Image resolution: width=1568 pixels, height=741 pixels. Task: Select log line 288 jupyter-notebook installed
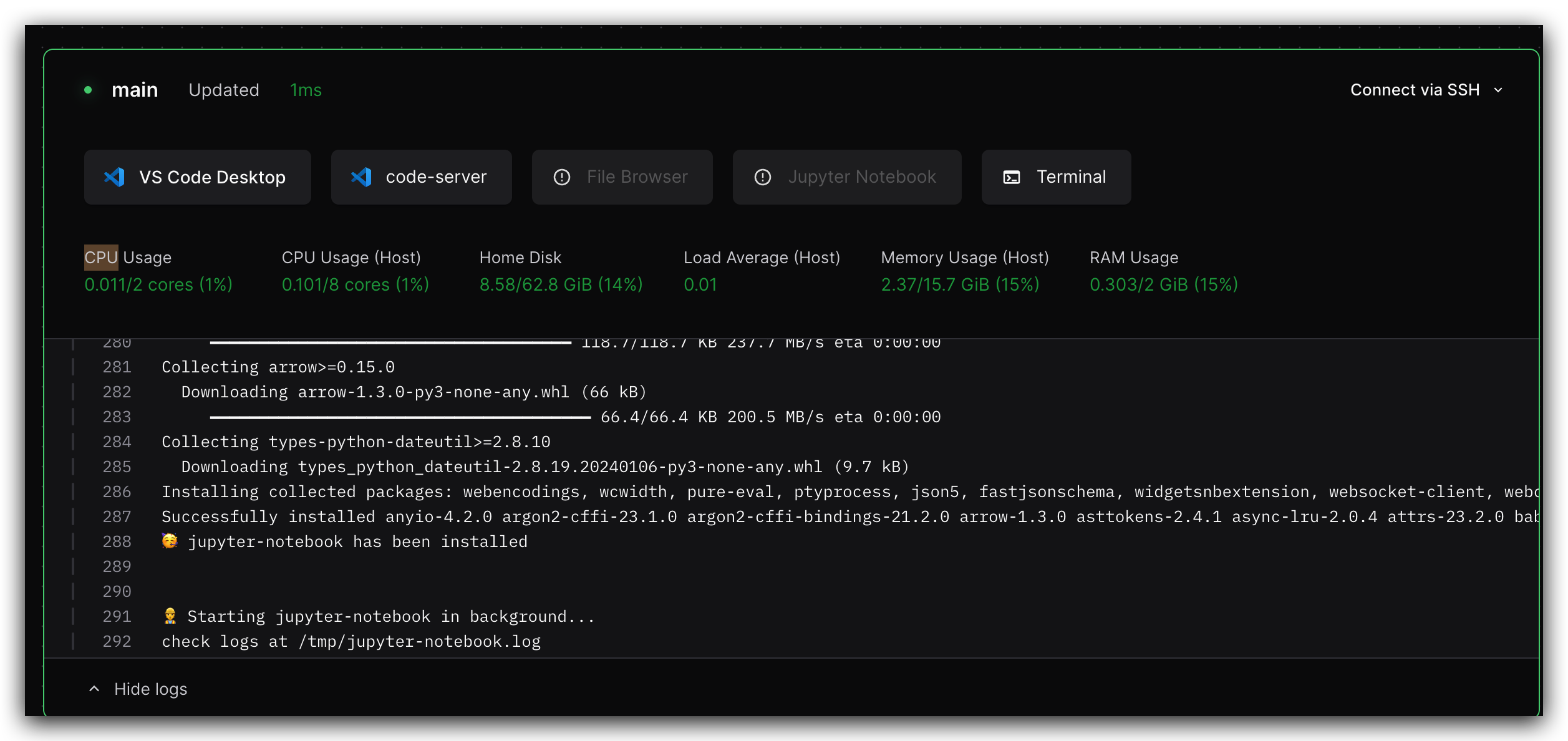(357, 541)
